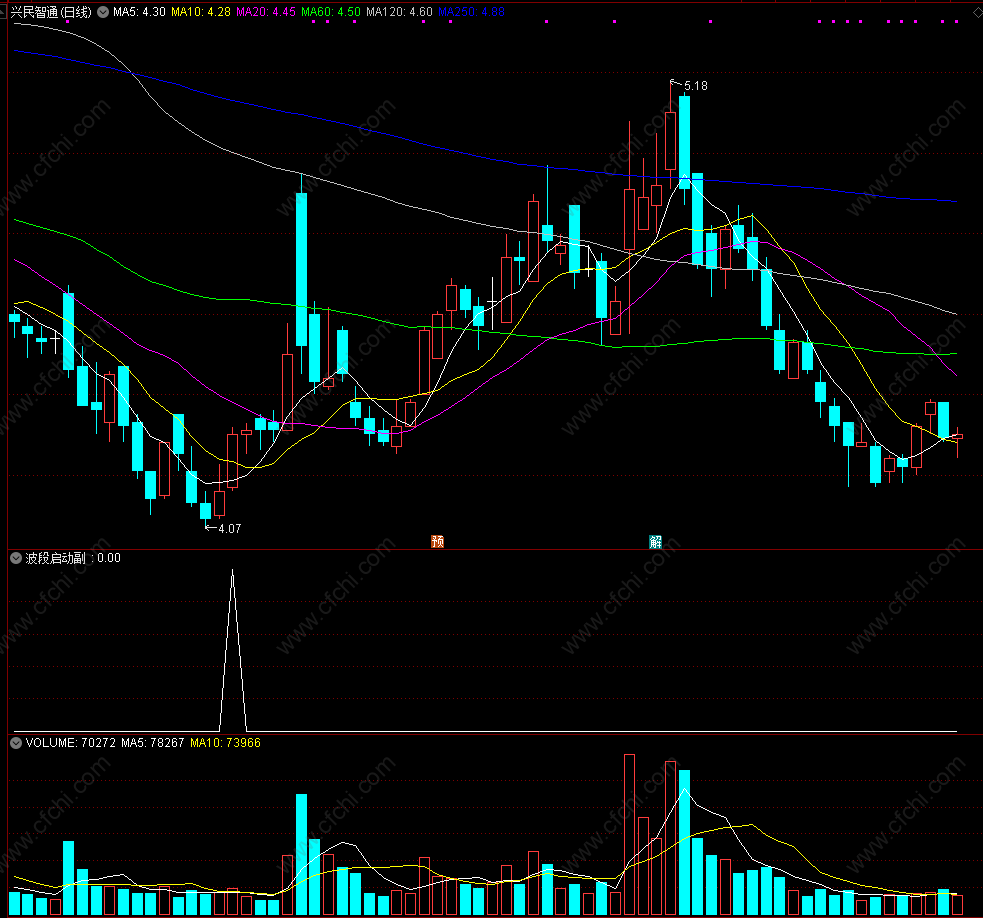This screenshot has height=918, width=983.
Task: Click the green MA60: 4.50 label
Action: tap(331, 12)
